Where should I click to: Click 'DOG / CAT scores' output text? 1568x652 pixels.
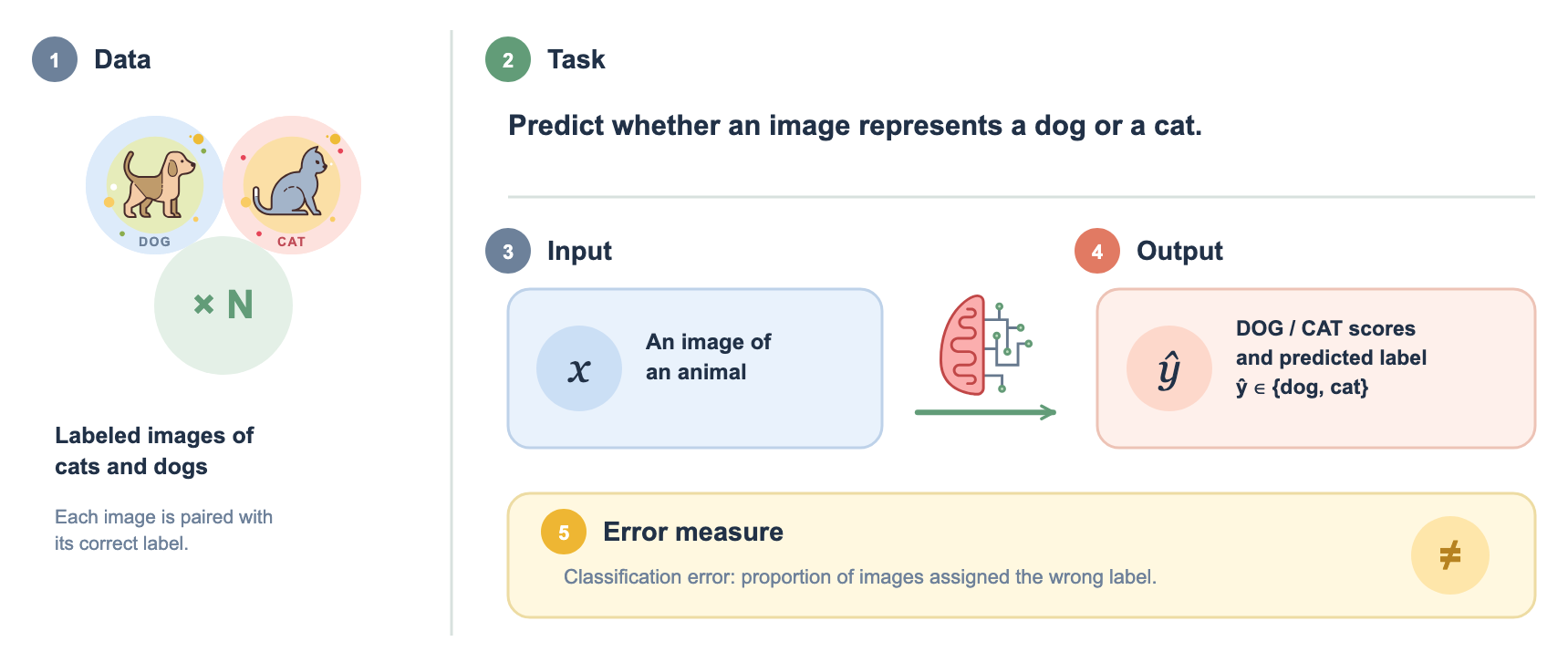pyautogui.click(x=1325, y=328)
